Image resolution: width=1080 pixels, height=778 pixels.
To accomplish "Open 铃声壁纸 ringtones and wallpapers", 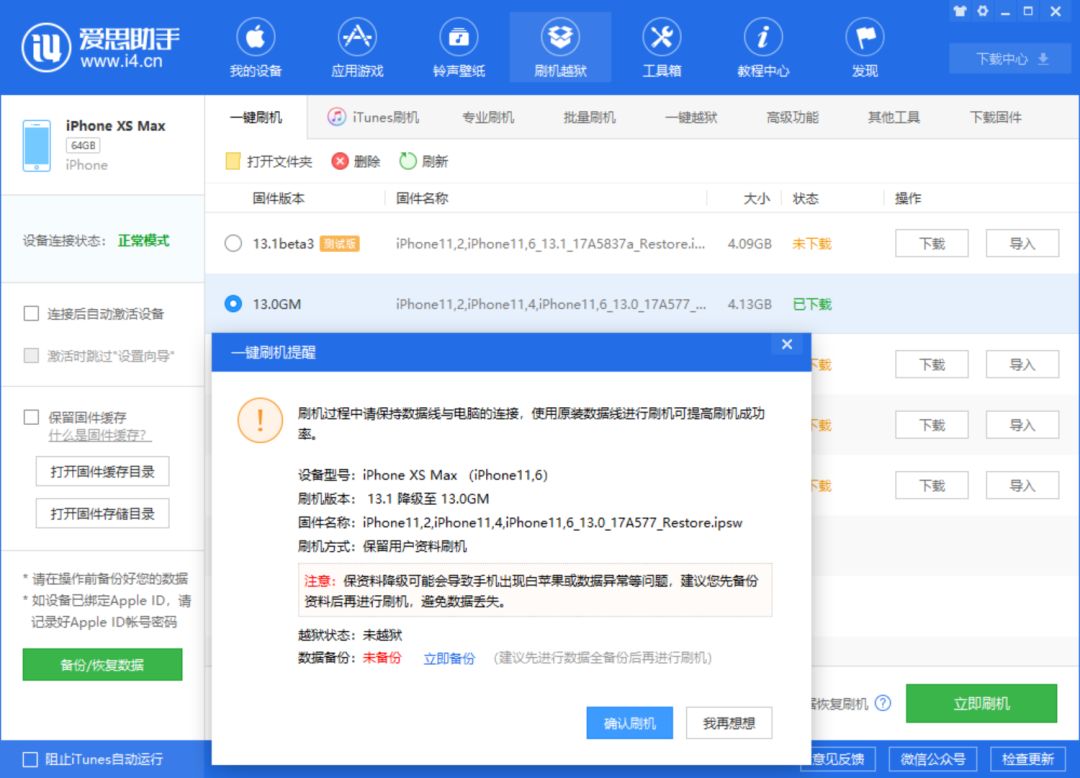I will point(459,48).
